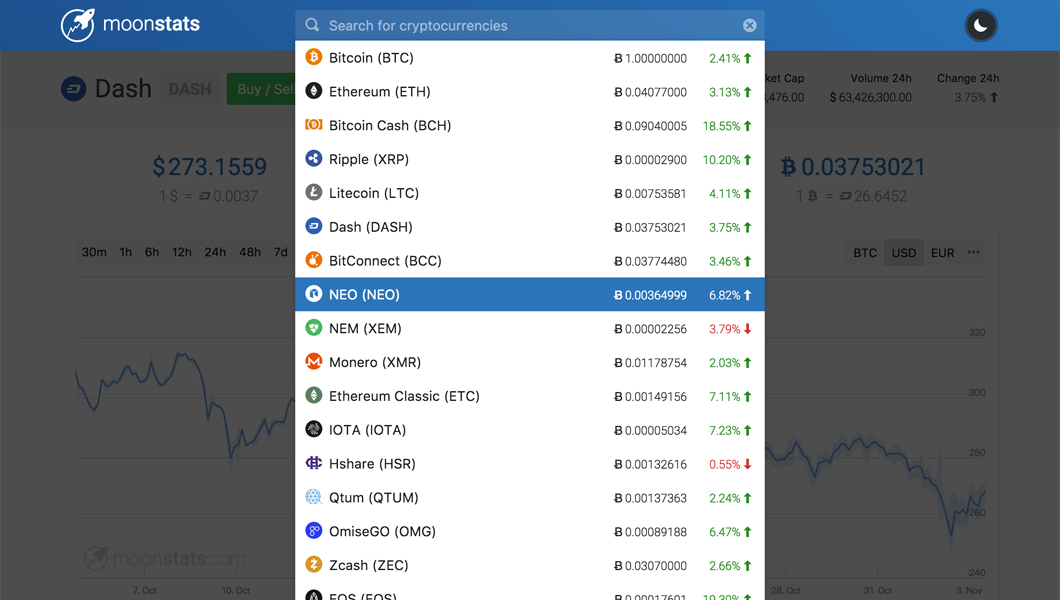Click the Hshare purple logo icon

313,463
